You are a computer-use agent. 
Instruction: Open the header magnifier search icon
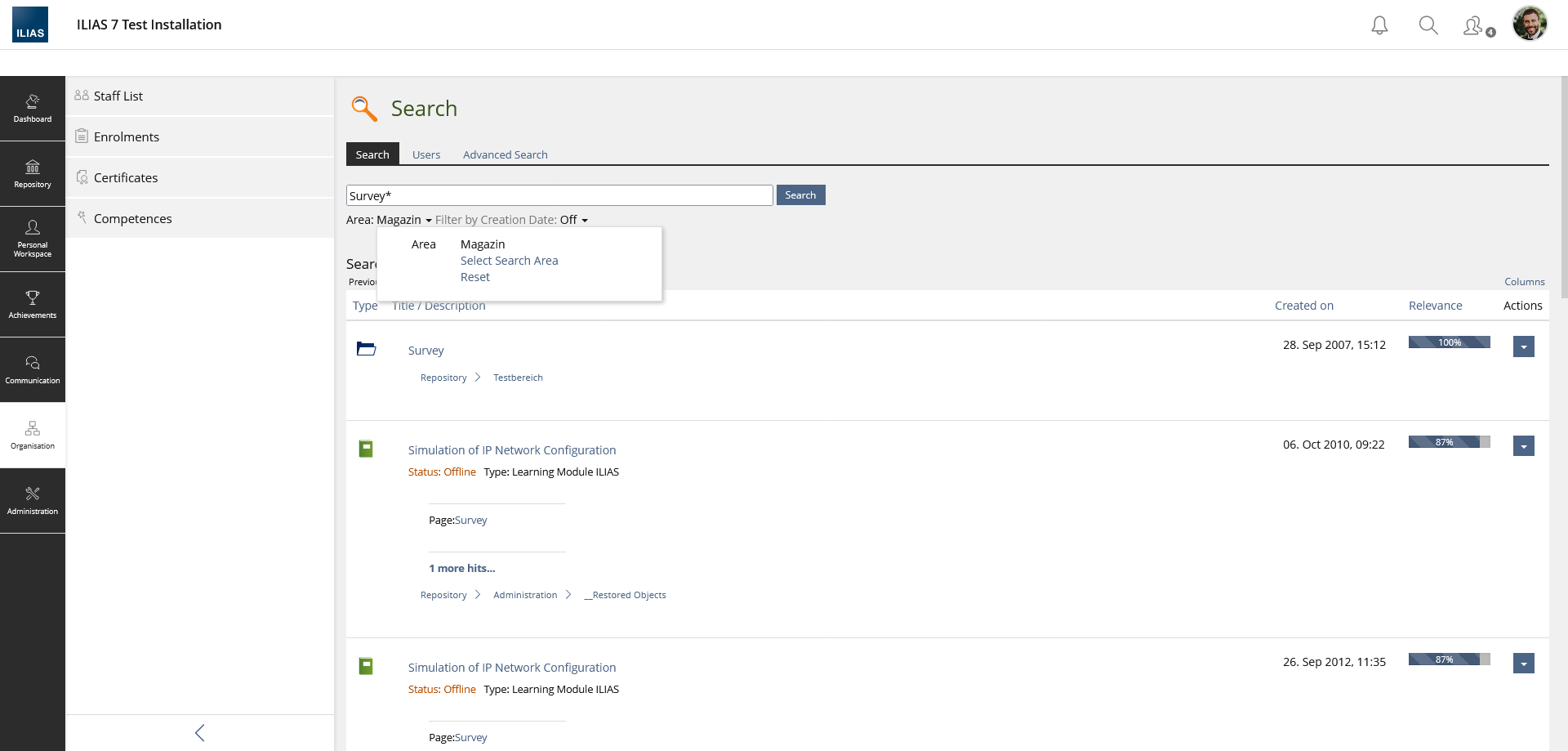[x=1428, y=25]
